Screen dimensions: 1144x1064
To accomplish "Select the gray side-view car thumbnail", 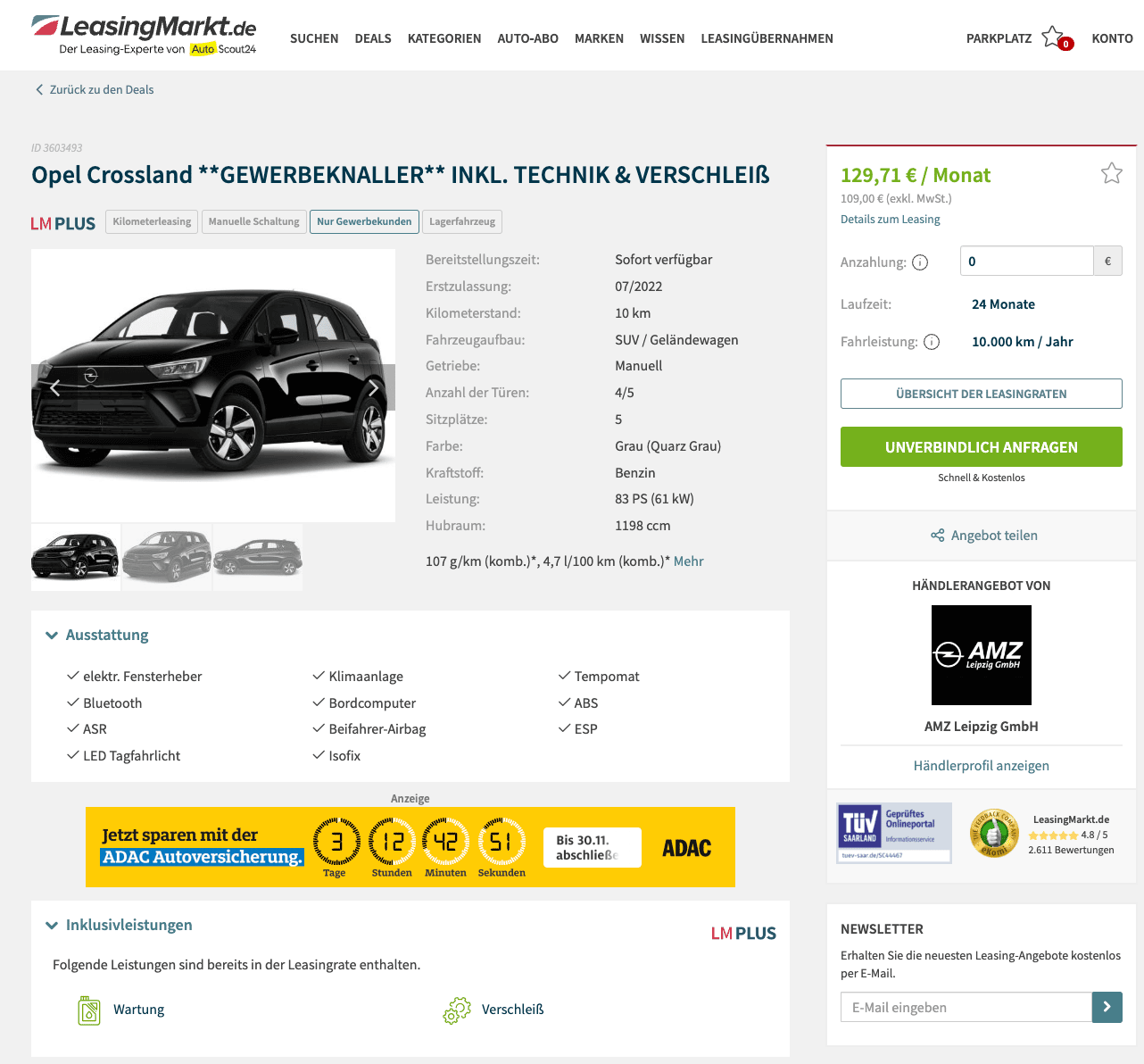I will (258, 557).
